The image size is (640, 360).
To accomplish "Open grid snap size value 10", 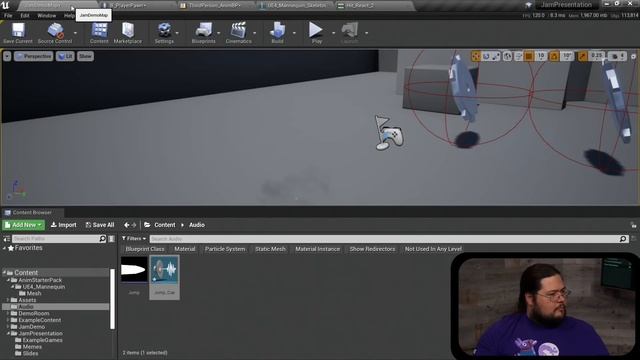I will tap(541, 56).
